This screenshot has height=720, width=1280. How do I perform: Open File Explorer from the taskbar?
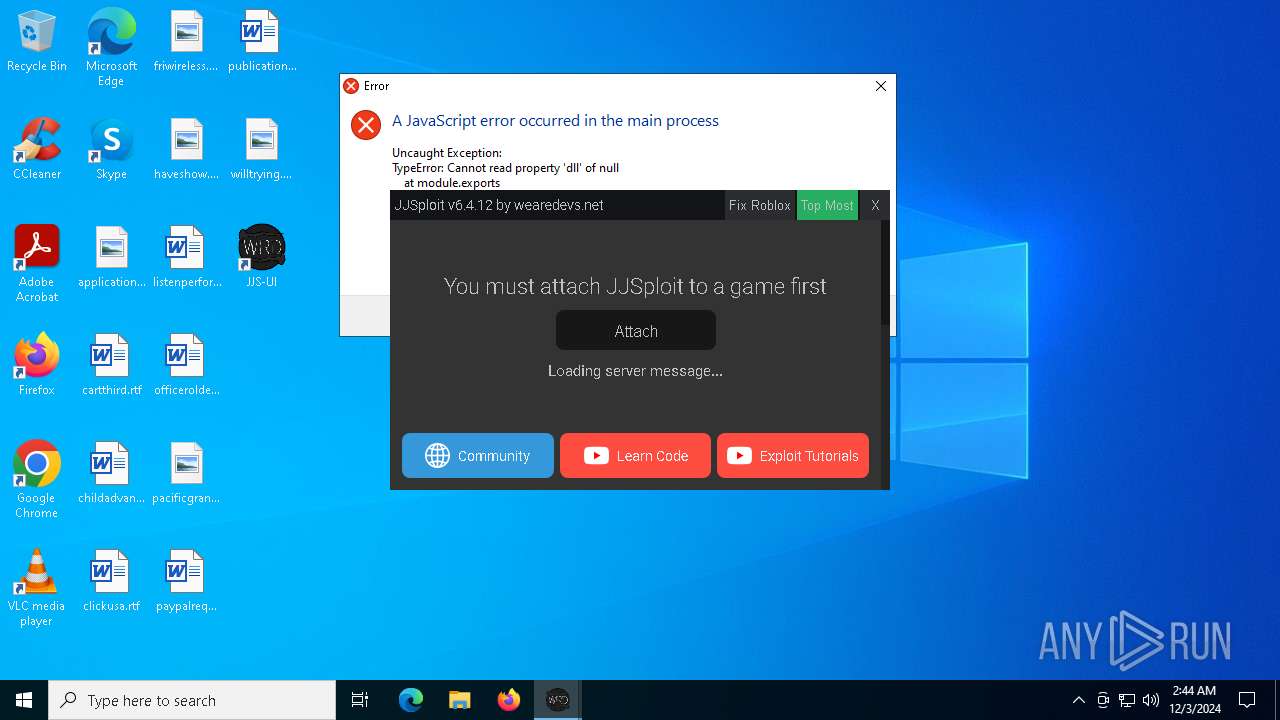point(459,700)
